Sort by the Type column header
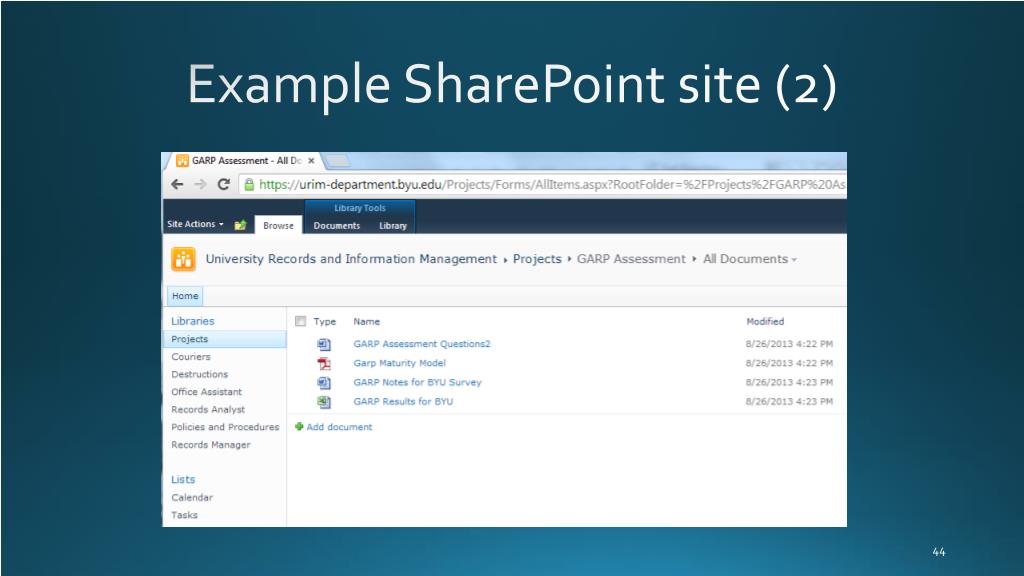 (325, 321)
